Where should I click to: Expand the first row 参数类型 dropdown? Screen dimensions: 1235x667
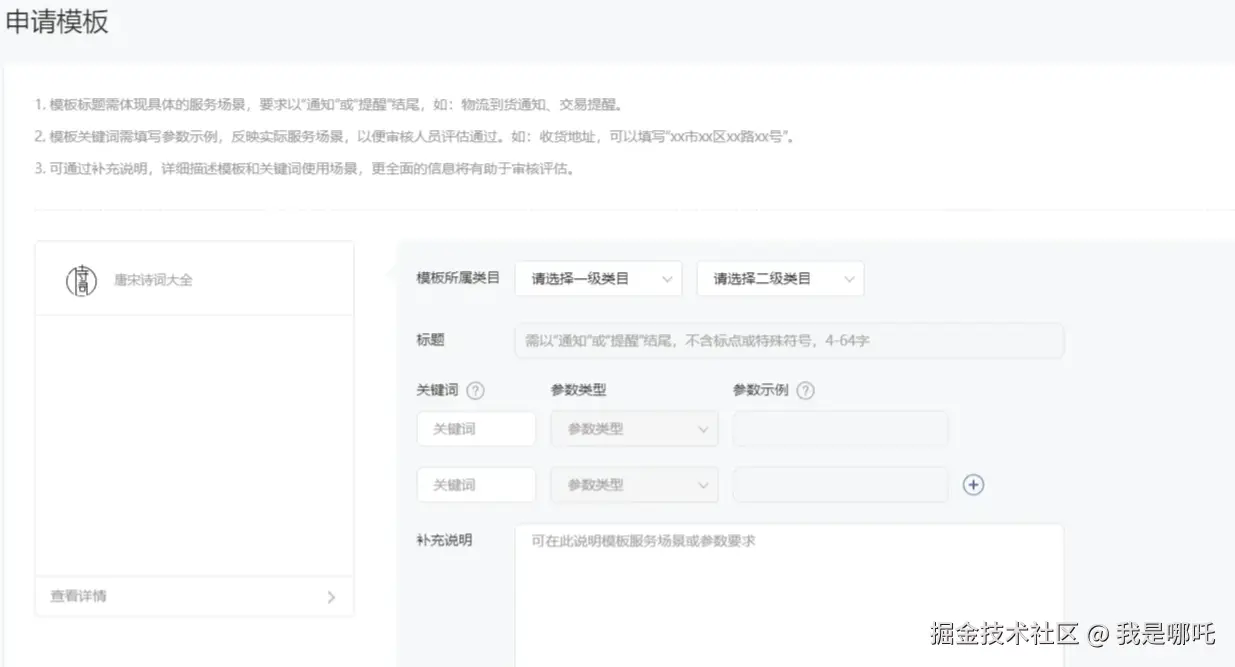(x=634, y=429)
